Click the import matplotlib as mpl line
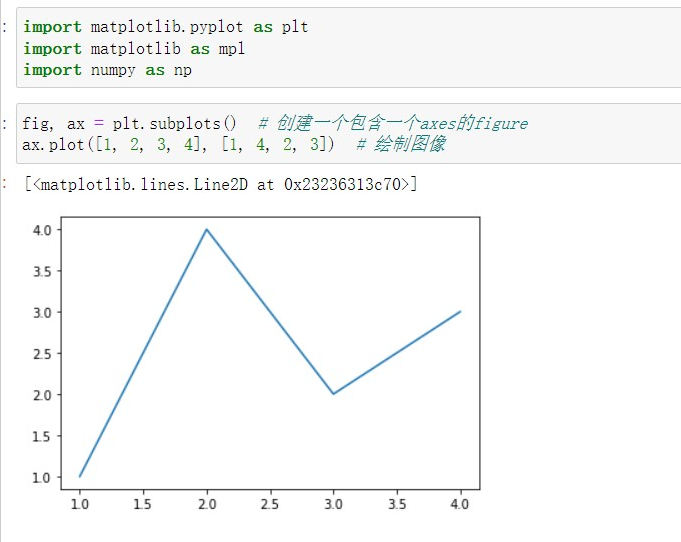 tap(134, 49)
